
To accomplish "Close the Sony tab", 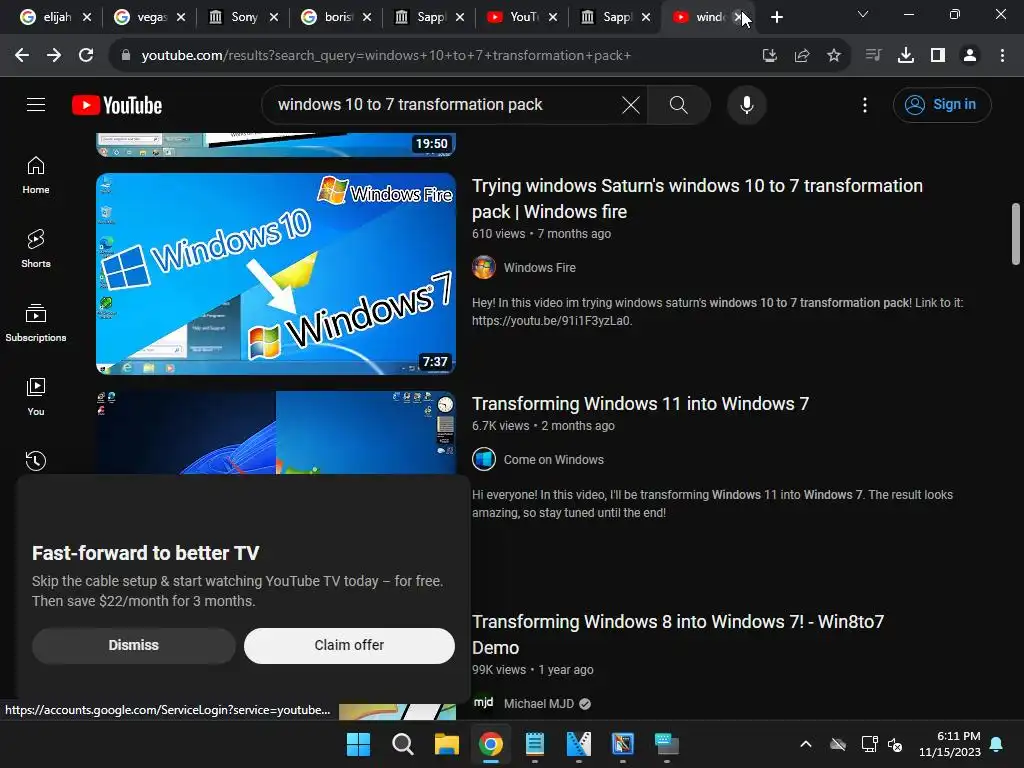I will [274, 18].
